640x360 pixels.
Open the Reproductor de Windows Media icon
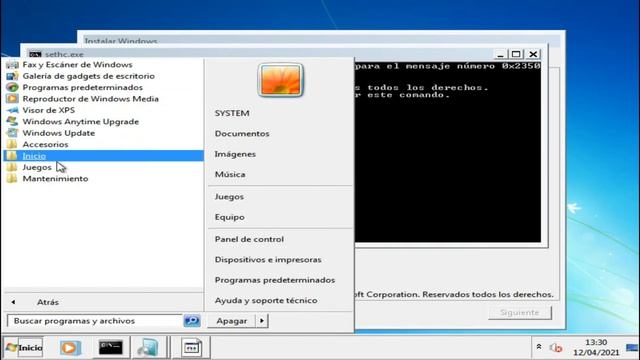[12, 99]
